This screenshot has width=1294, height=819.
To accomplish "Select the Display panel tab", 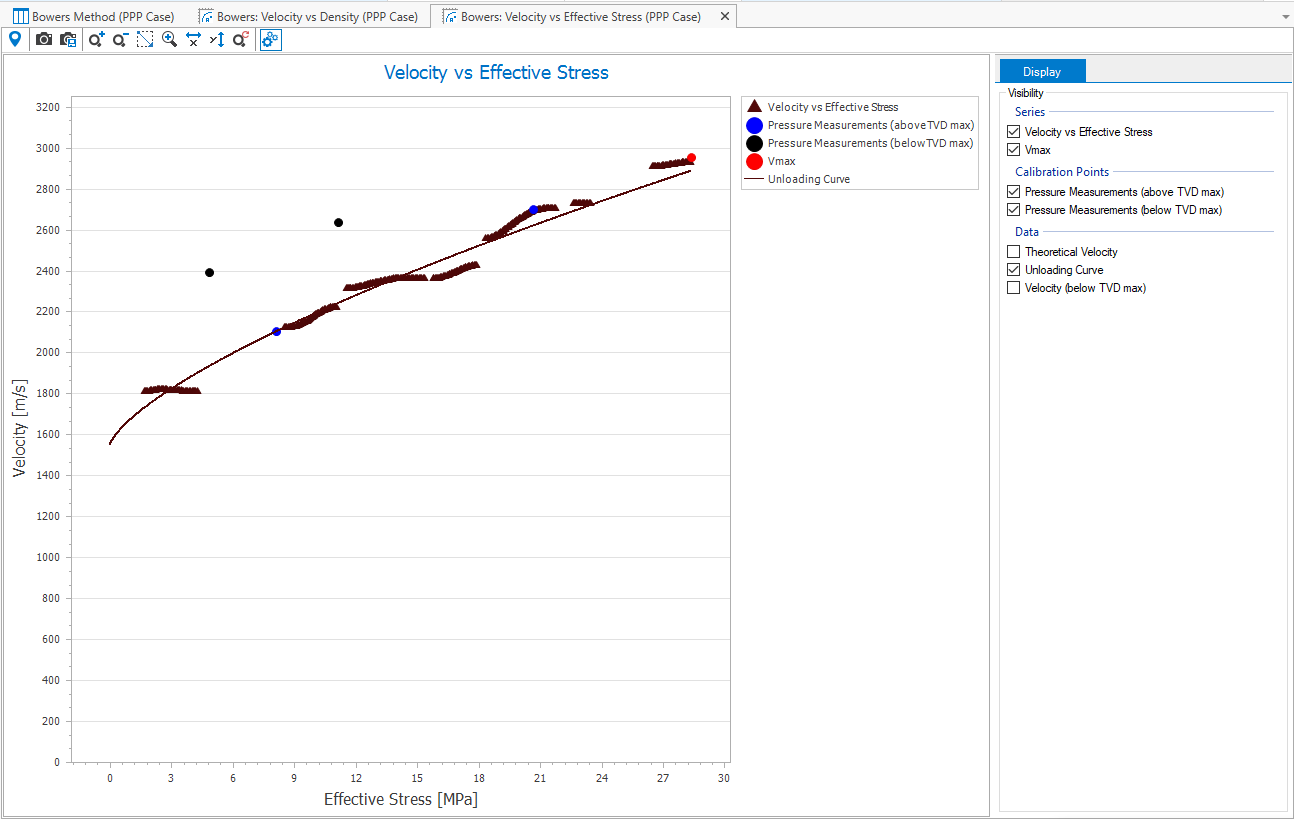I will point(1041,71).
